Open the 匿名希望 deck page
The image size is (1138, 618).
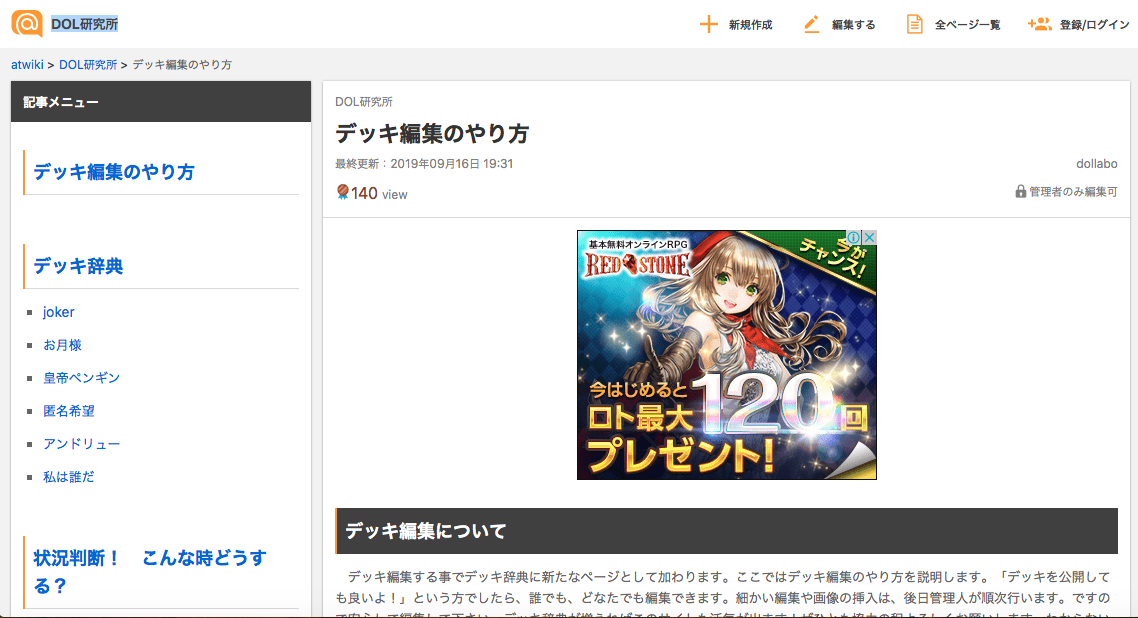(69, 411)
